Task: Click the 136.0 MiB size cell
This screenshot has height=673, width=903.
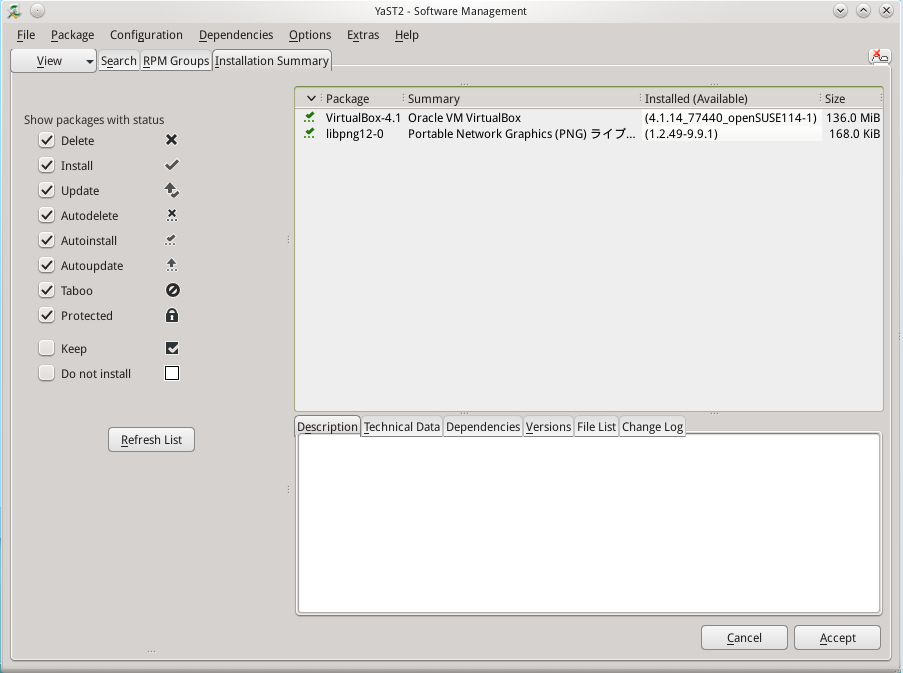Action: (853, 117)
